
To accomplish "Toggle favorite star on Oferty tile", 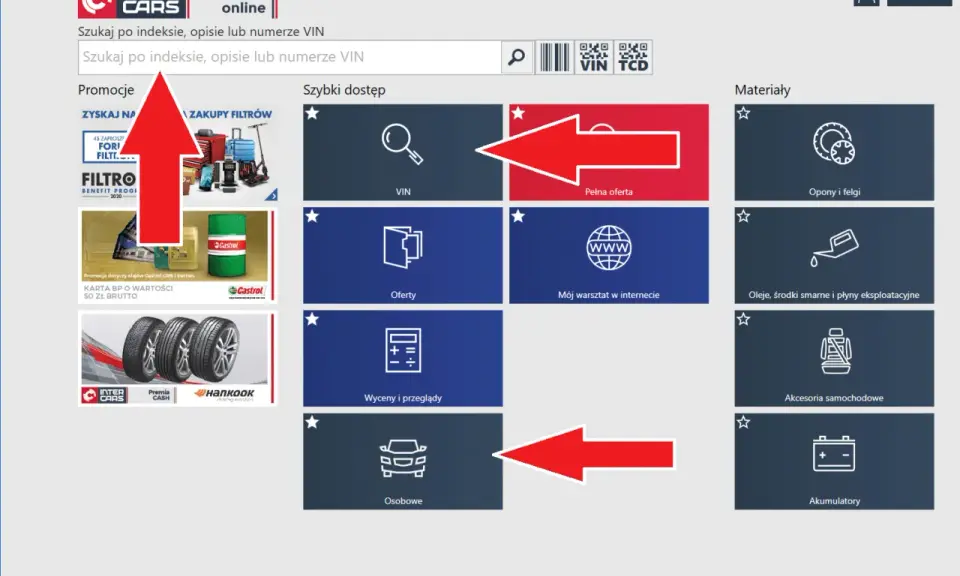I will 312,216.
